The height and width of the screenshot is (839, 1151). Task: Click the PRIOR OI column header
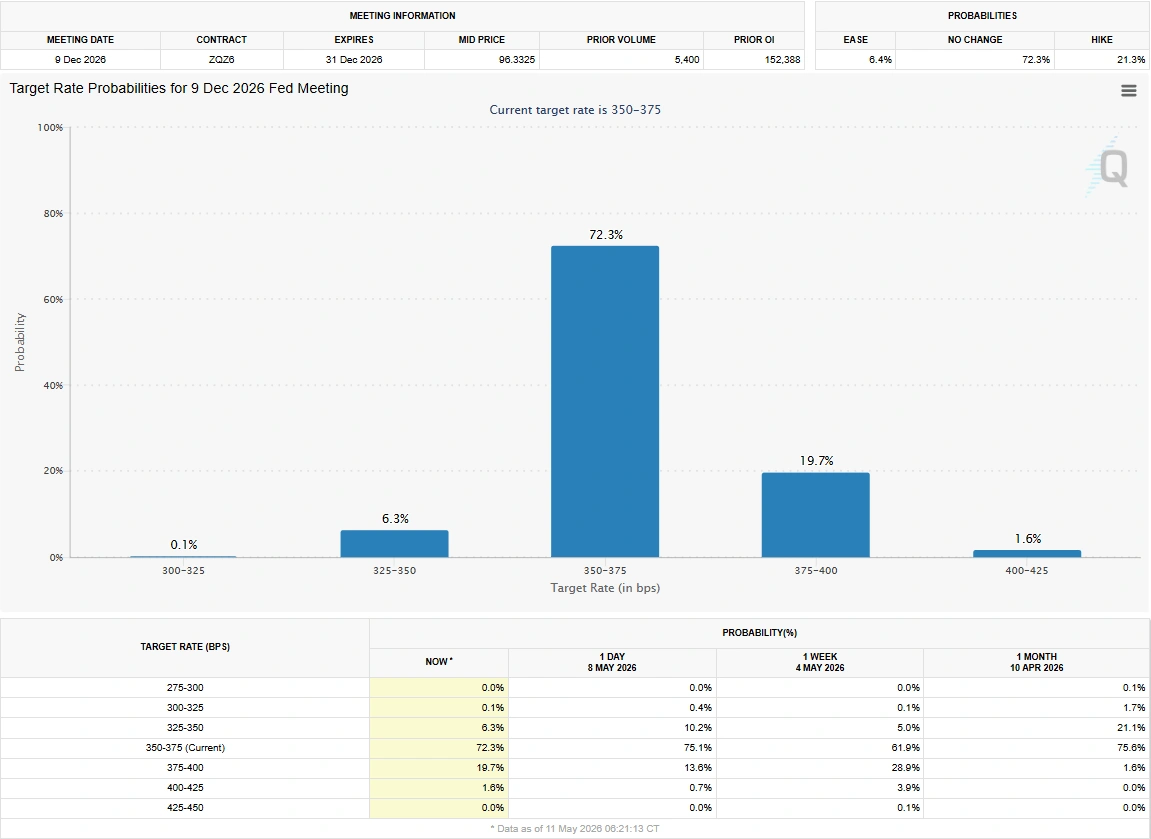pos(754,40)
